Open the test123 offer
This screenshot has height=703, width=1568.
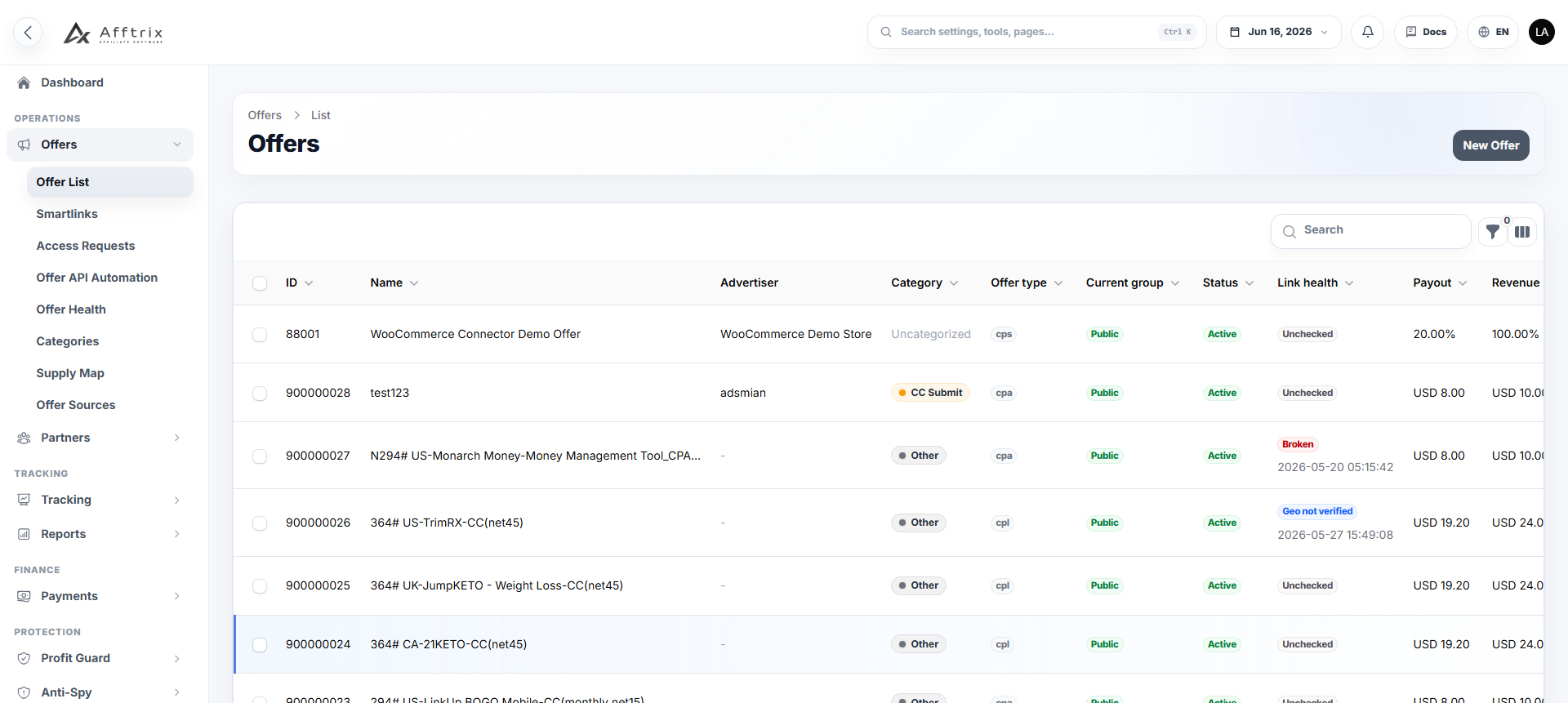click(390, 393)
